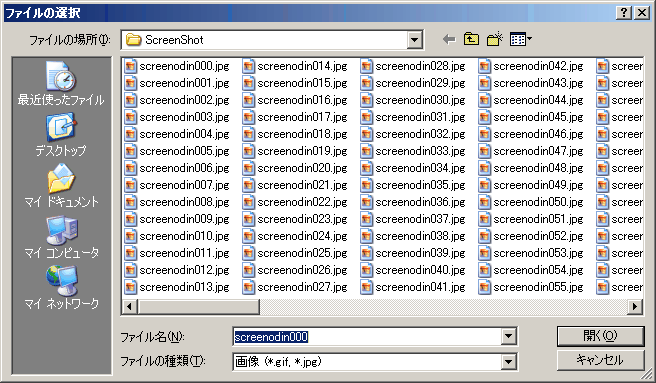
Task: Click the Back arrow toolbar icon
Action: 449,40
